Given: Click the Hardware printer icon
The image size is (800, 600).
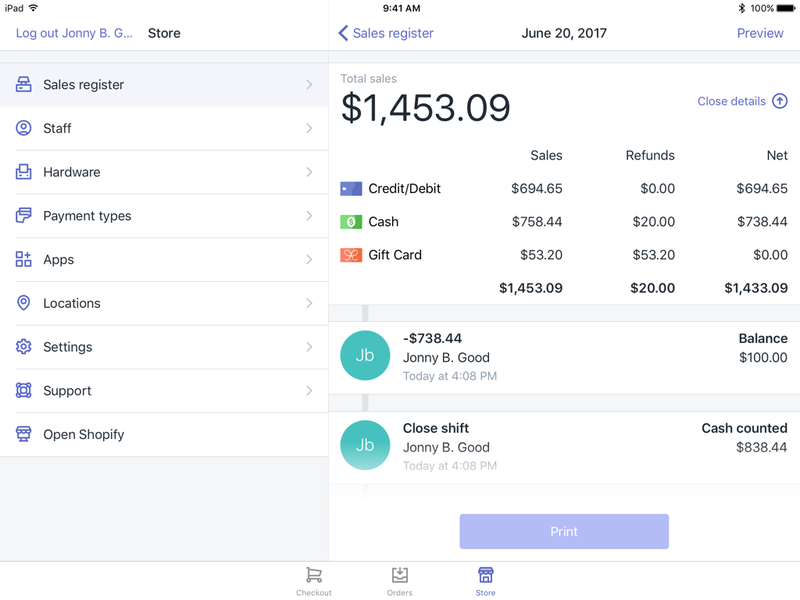Looking at the screenshot, I should tap(22, 172).
